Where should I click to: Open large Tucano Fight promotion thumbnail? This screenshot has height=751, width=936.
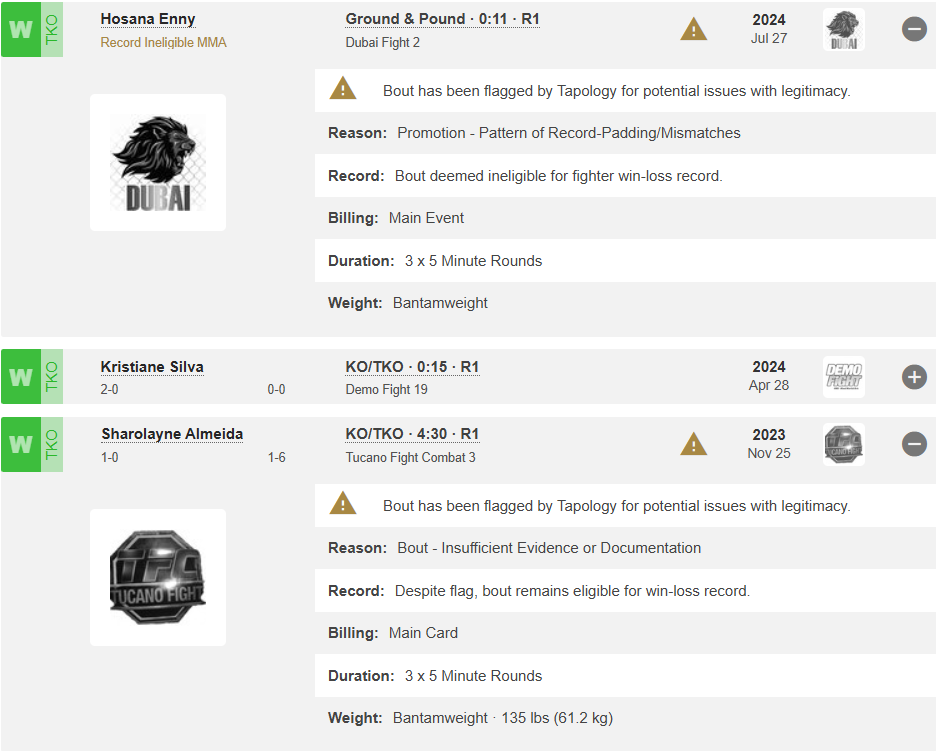158,577
